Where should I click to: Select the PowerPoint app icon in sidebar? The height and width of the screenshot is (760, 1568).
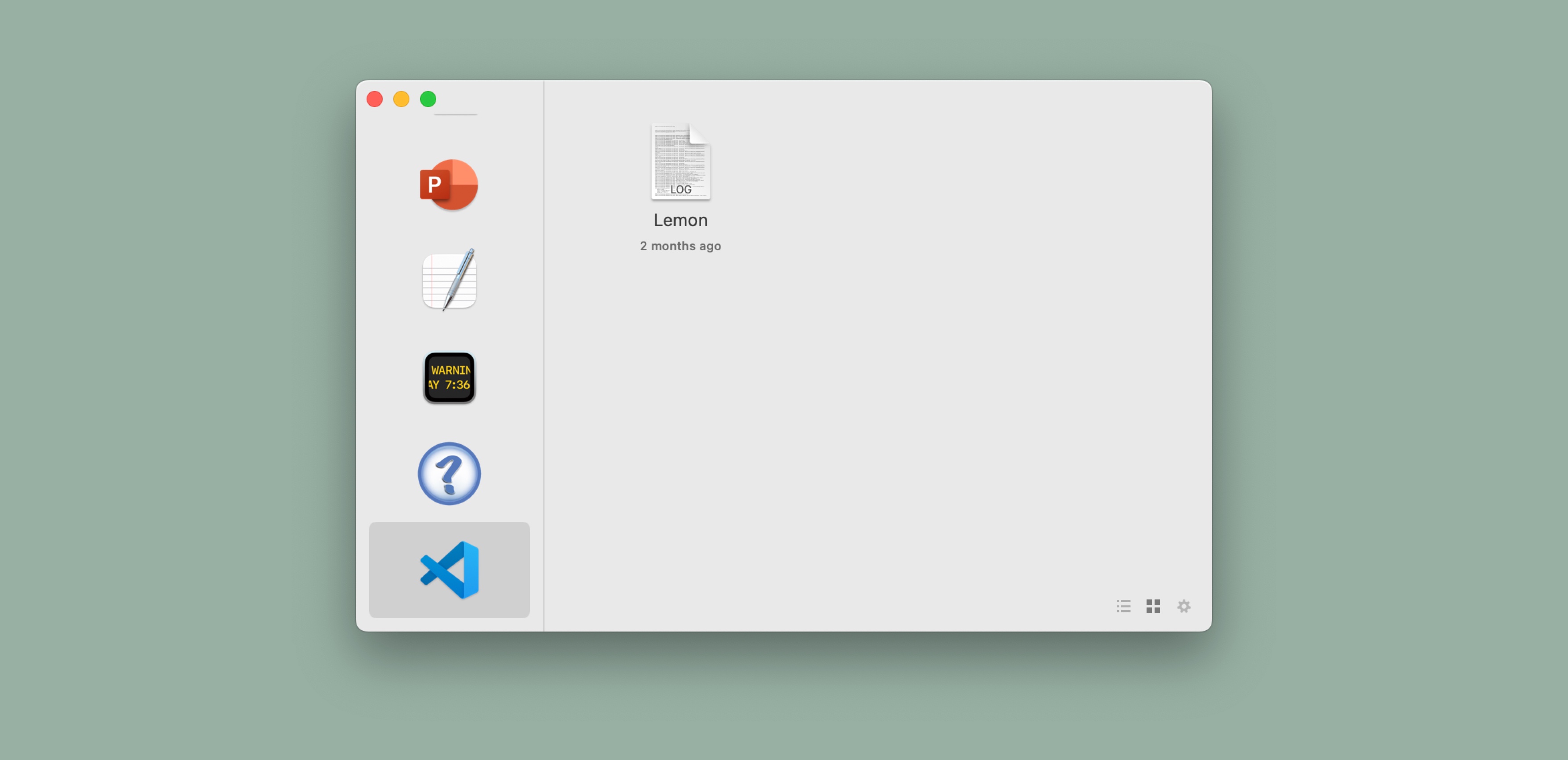point(449,185)
